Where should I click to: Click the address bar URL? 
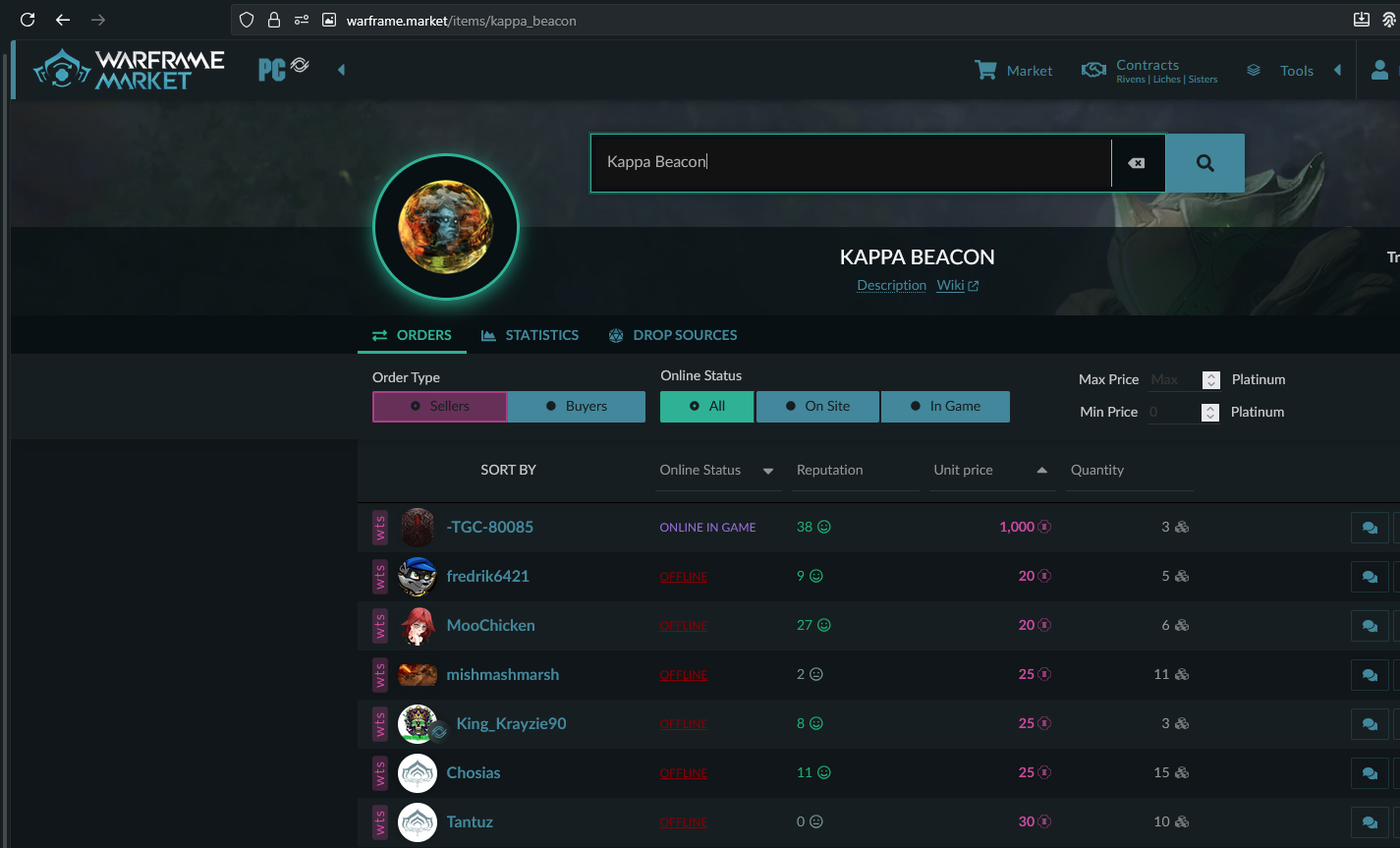tap(462, 21)
